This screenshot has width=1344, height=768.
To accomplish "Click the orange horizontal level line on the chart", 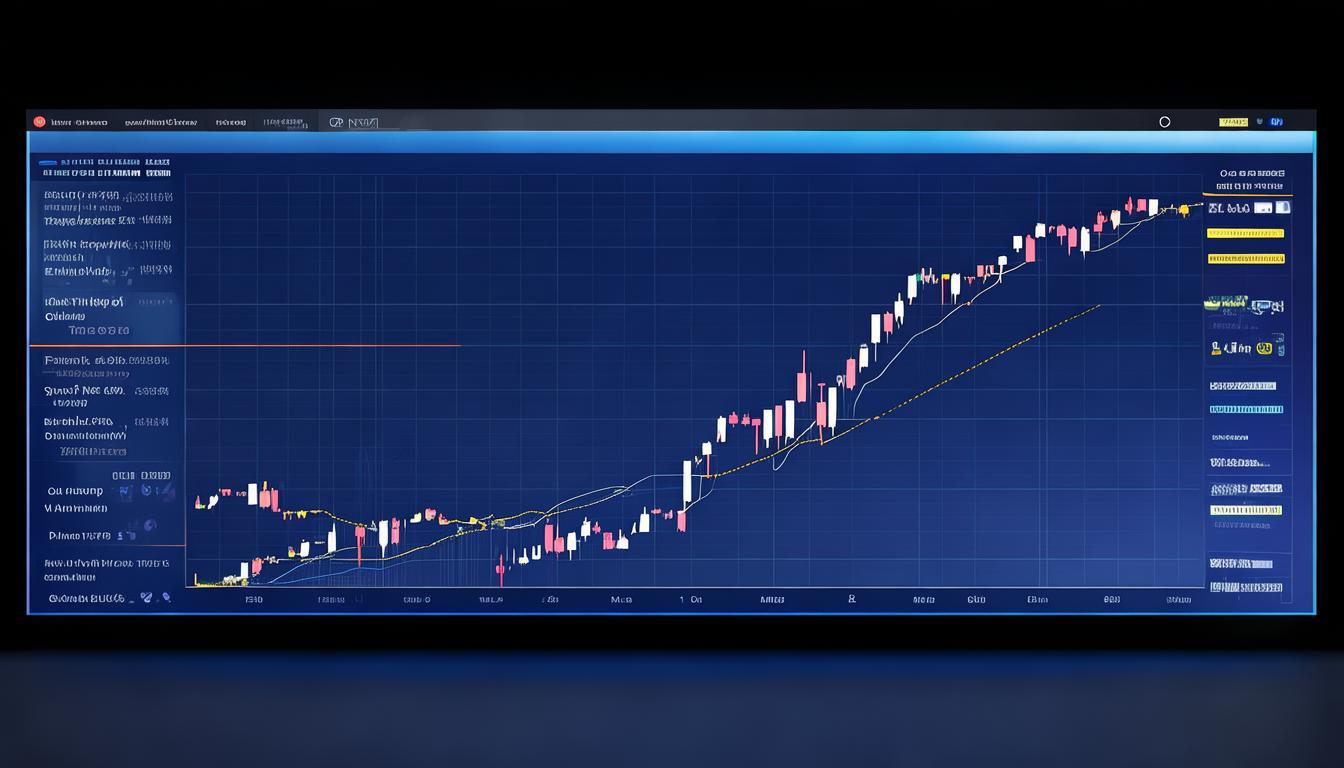I will click(x=320, y=345).
